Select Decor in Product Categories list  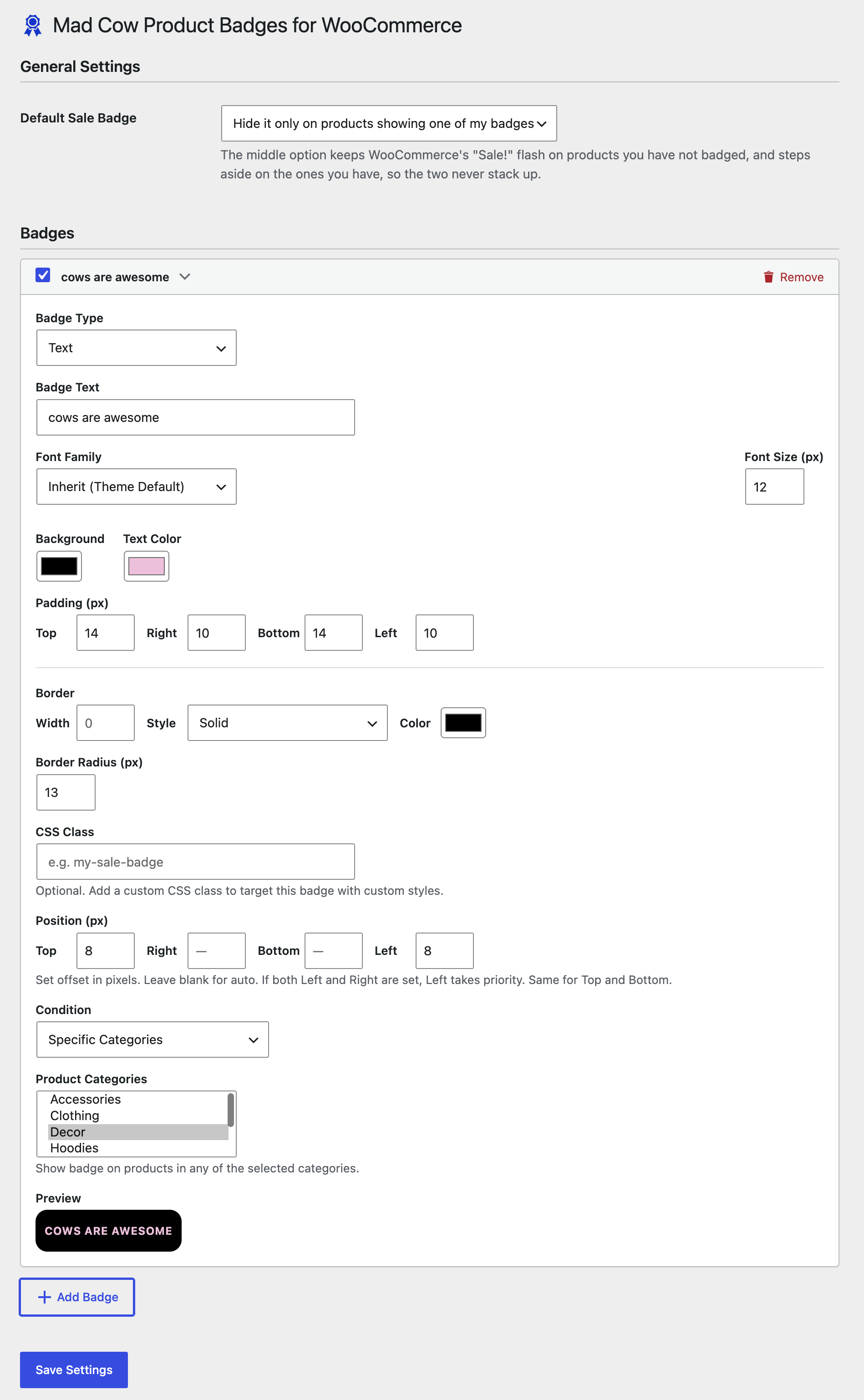[138, 1132]
